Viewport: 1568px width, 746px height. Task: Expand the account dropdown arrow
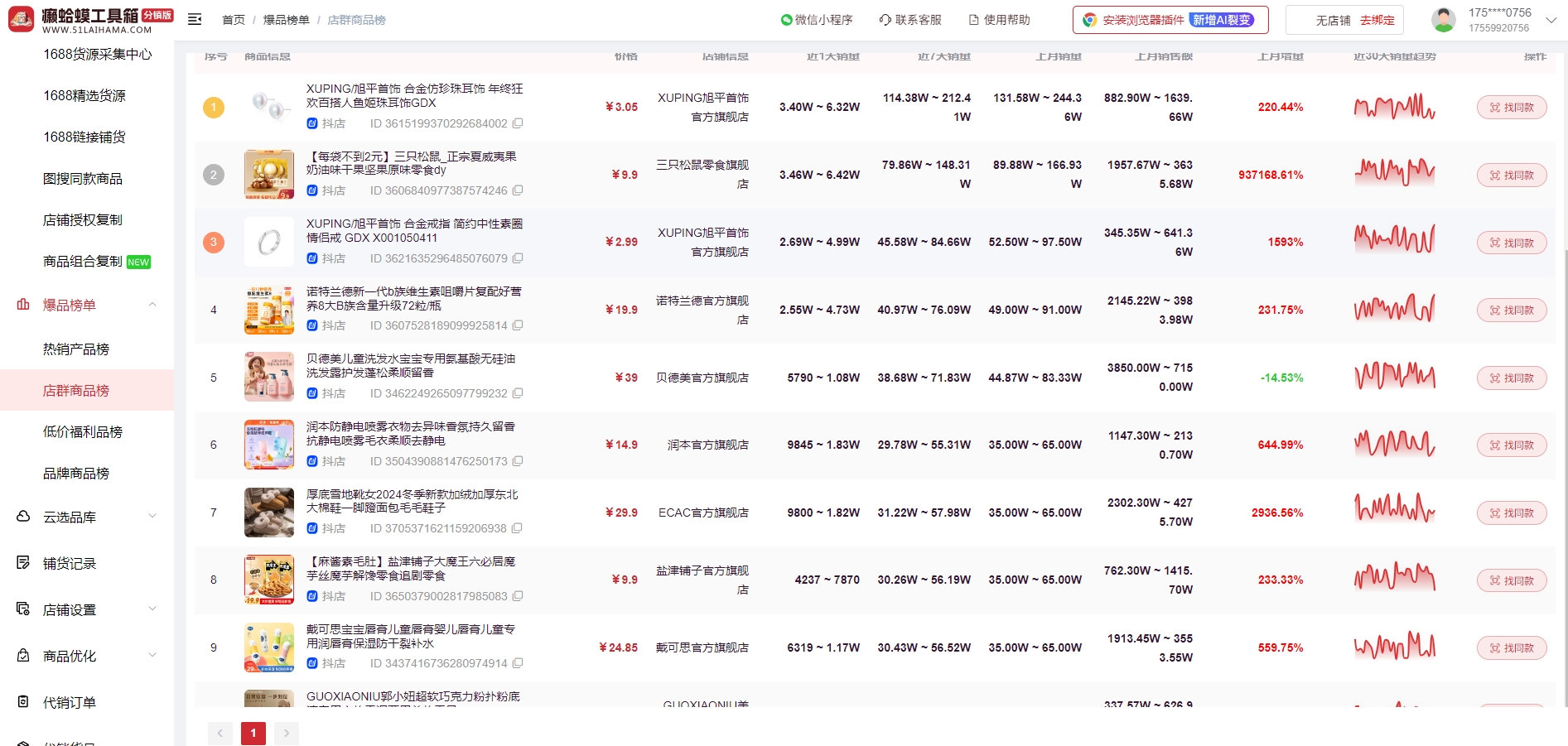[x=1551, y=20]
